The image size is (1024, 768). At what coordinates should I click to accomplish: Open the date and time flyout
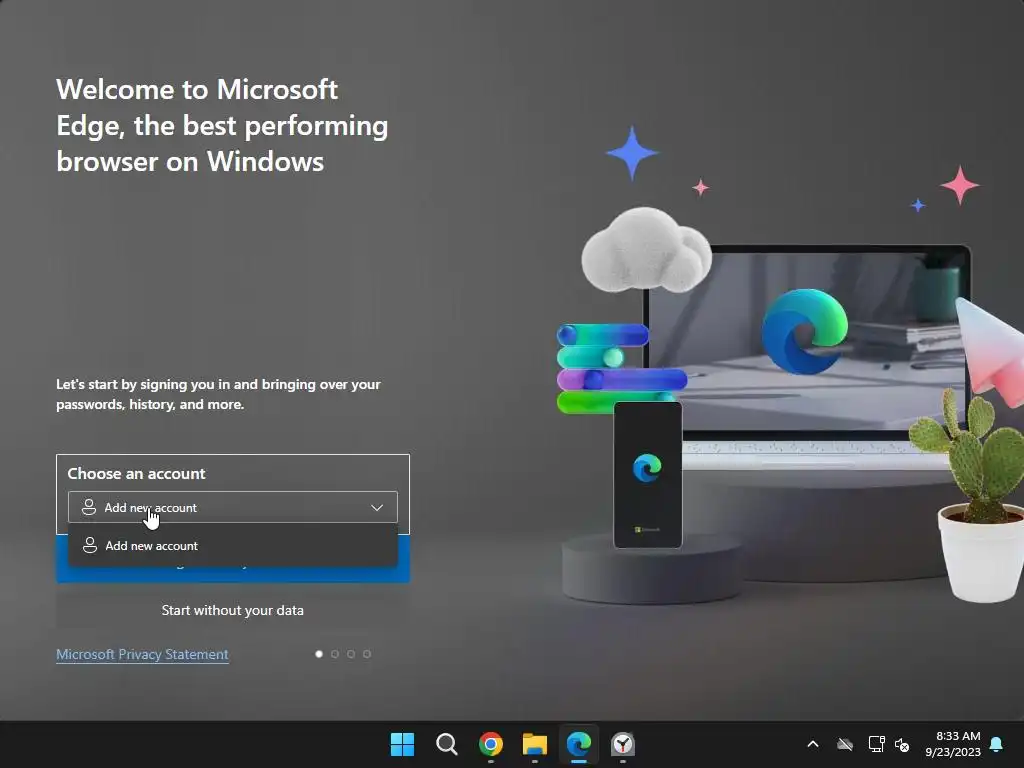(x=953, y=744)
